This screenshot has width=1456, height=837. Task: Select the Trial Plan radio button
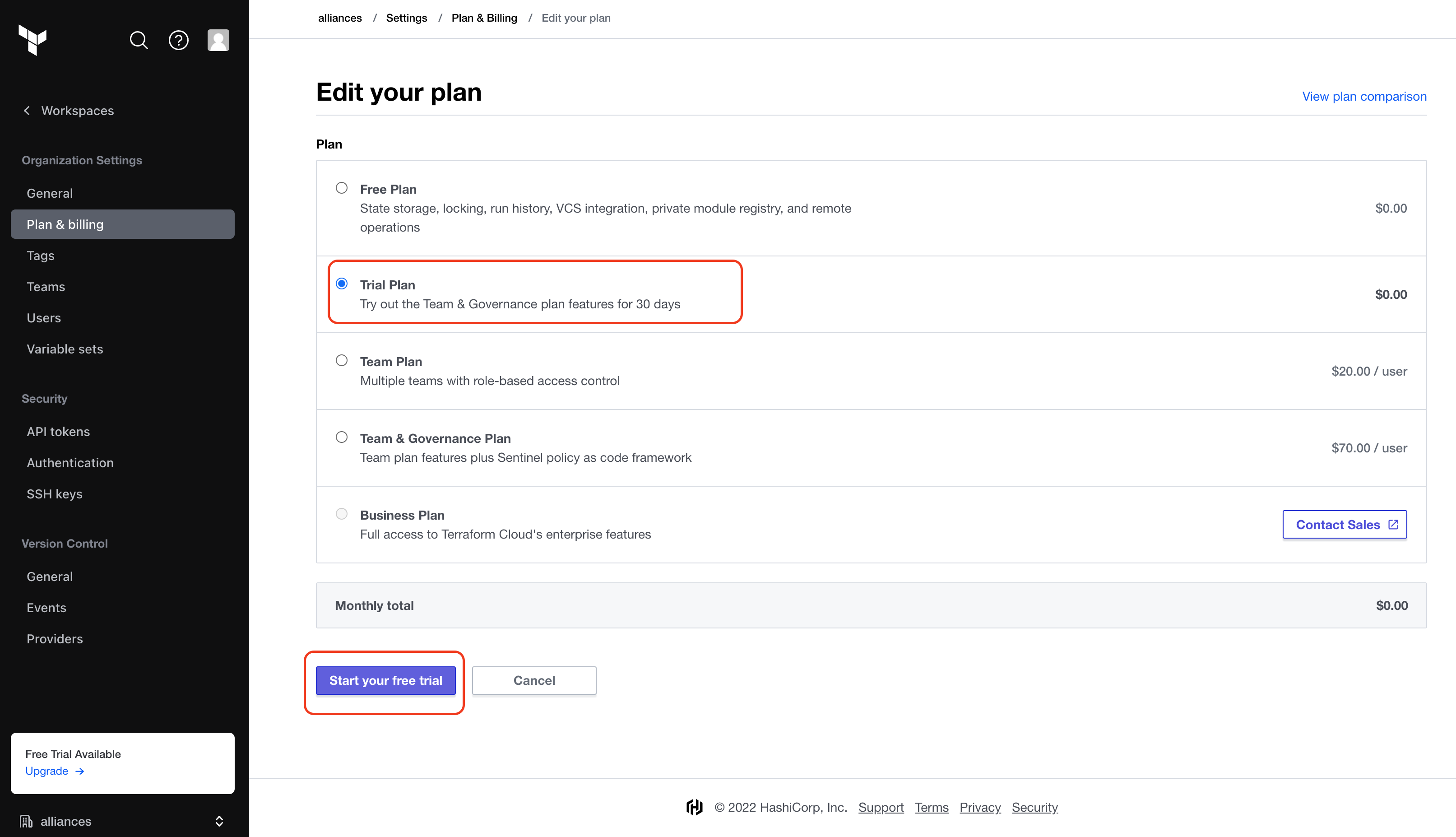[x=342, y=284]
